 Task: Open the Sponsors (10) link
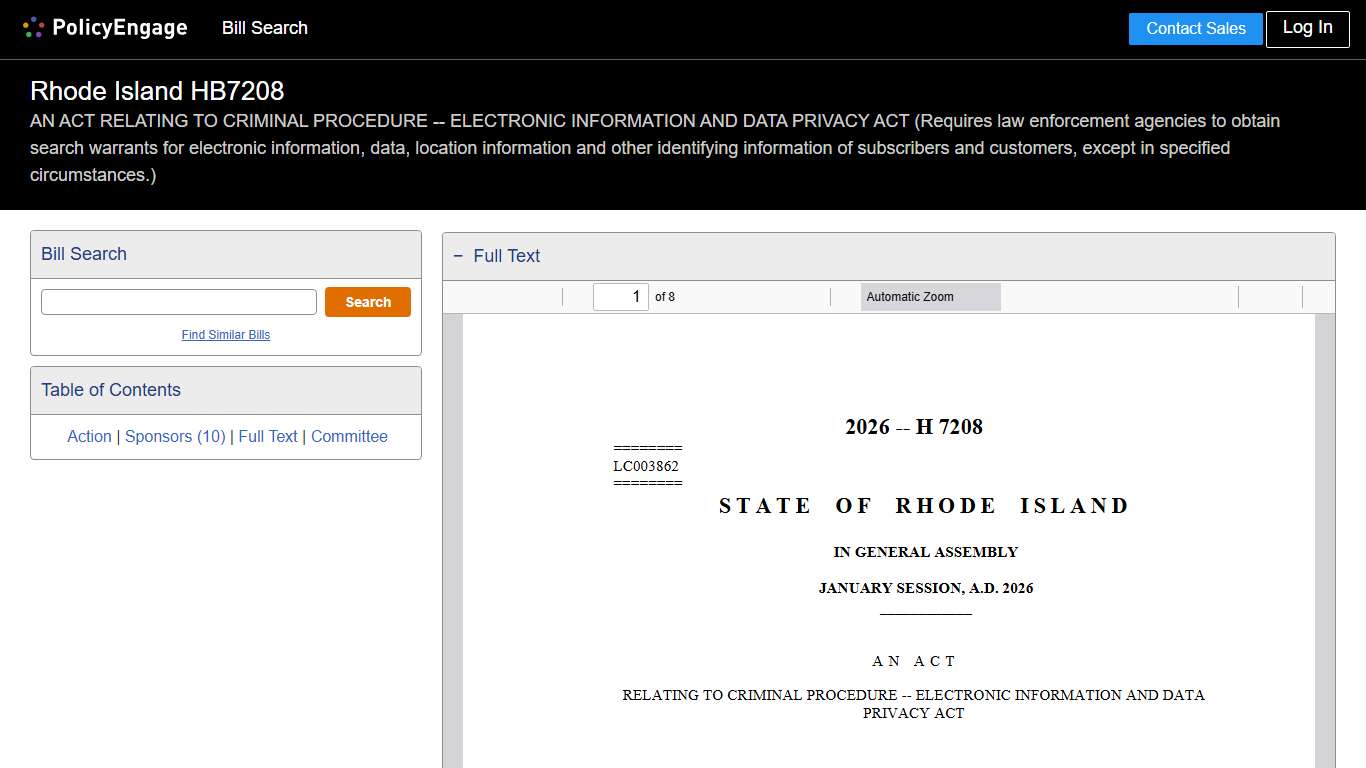[x=174, y=436]
